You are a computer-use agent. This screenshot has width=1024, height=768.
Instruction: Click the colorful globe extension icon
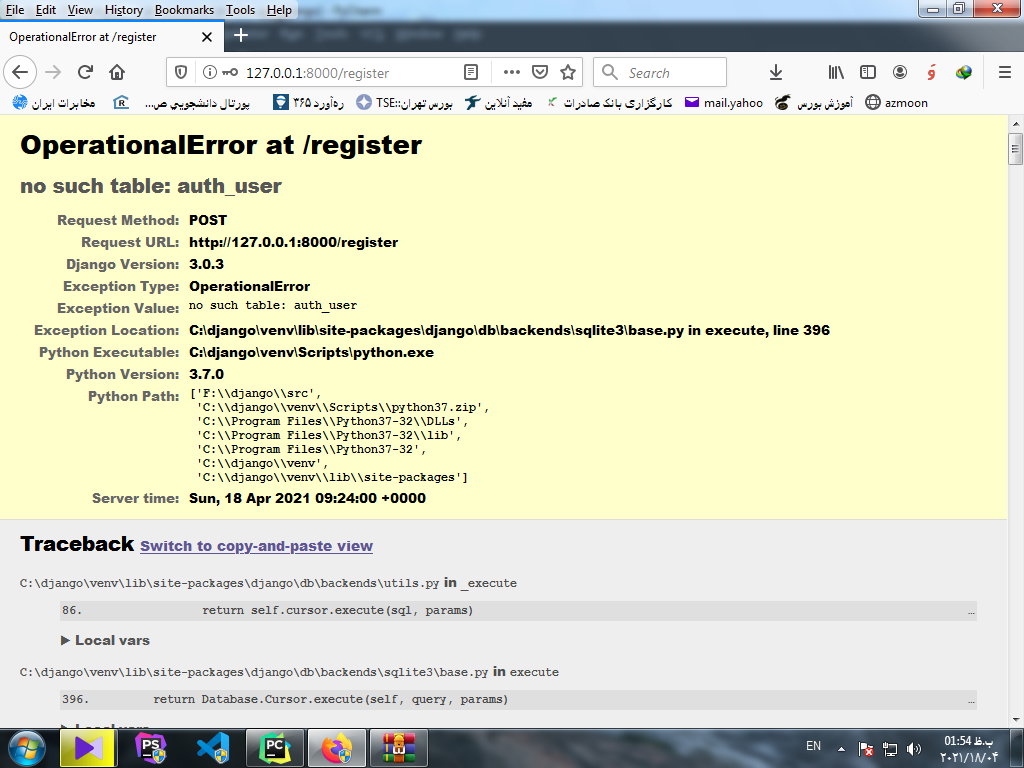[963, 72]
